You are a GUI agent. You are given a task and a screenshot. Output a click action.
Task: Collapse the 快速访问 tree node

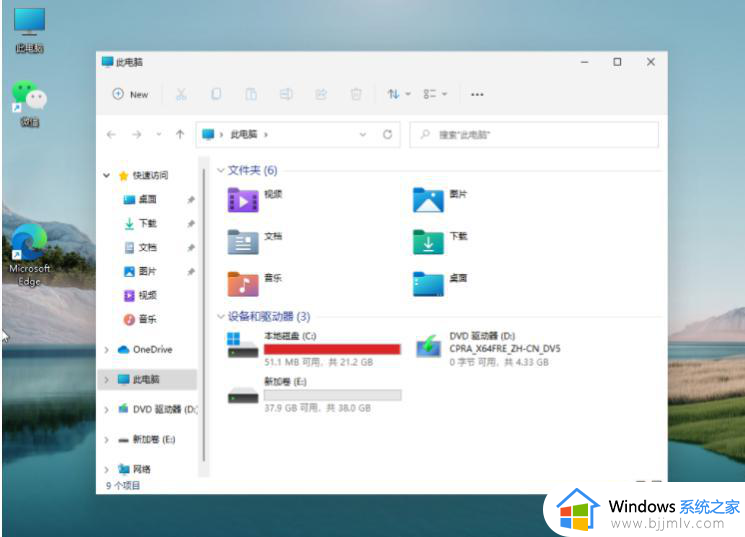point(106,175)
